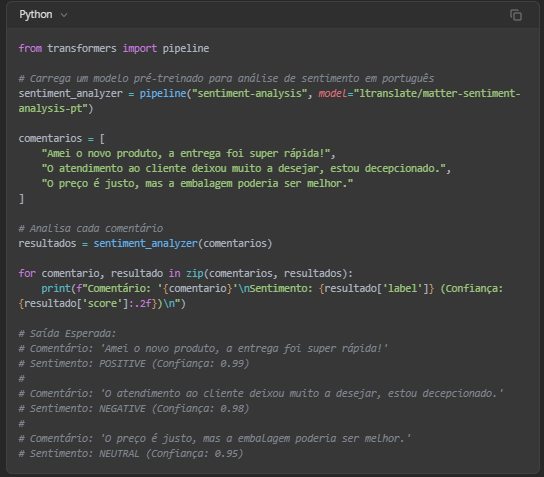Click the 'O preço é justo' string line
The height and width of the screenshot is (477, 544).
point(197,183)
